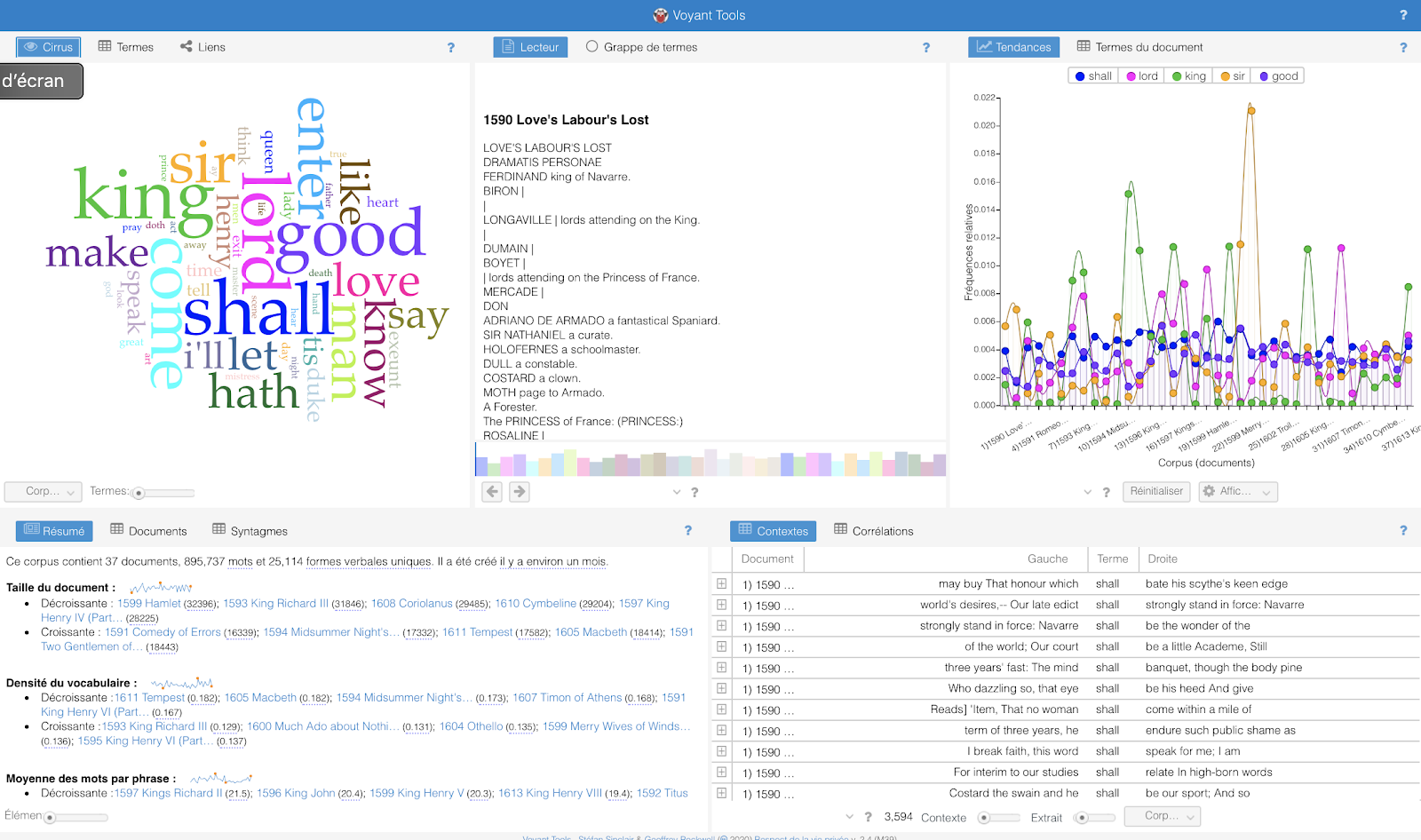The image size is (1421, 840).
Task: Open help for the Lecteur panel
Action: point(925,48)
